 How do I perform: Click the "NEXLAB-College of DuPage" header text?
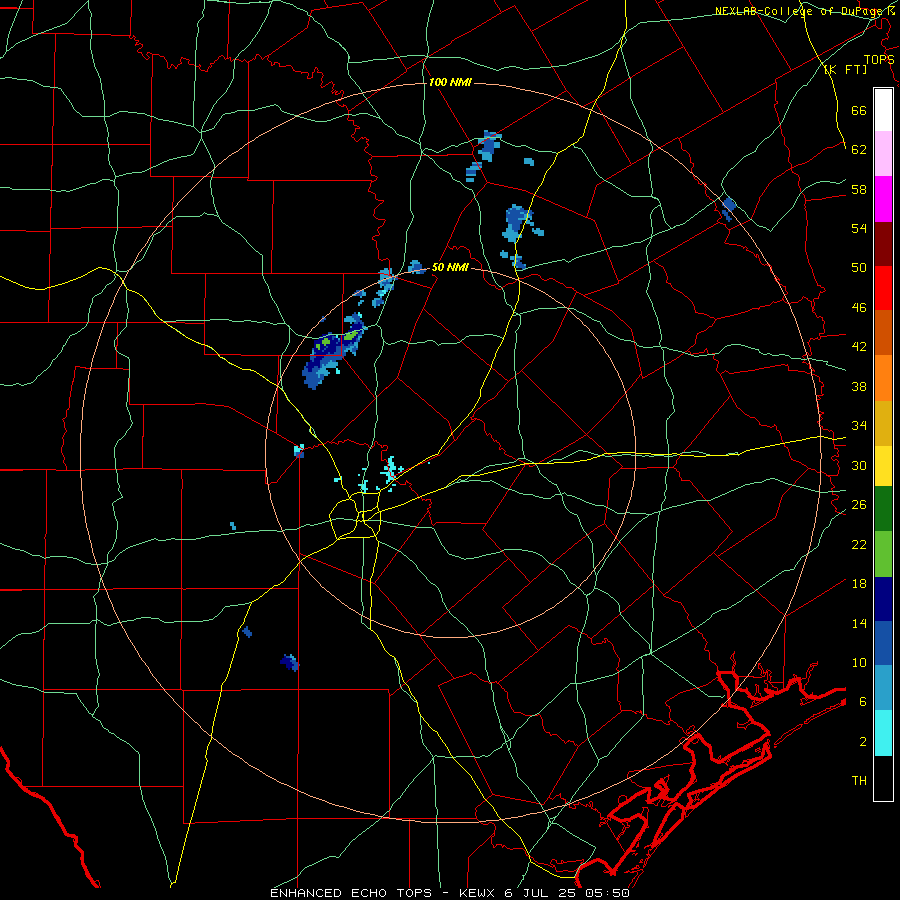pos(801,11)
